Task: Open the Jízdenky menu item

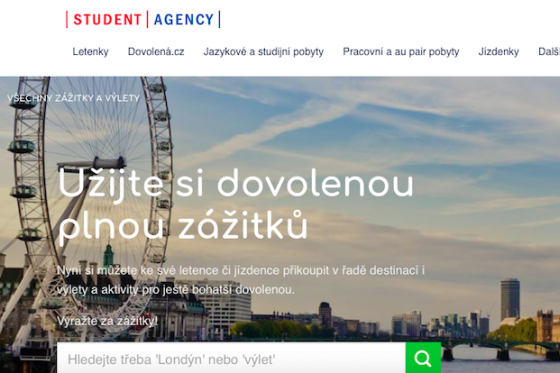Action: 499,52
